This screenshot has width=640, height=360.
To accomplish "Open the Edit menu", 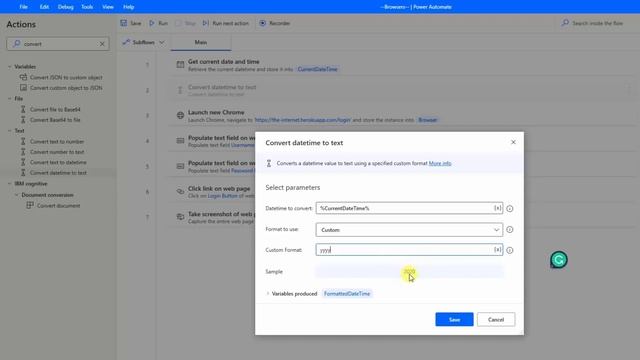I will click(44, 7).
